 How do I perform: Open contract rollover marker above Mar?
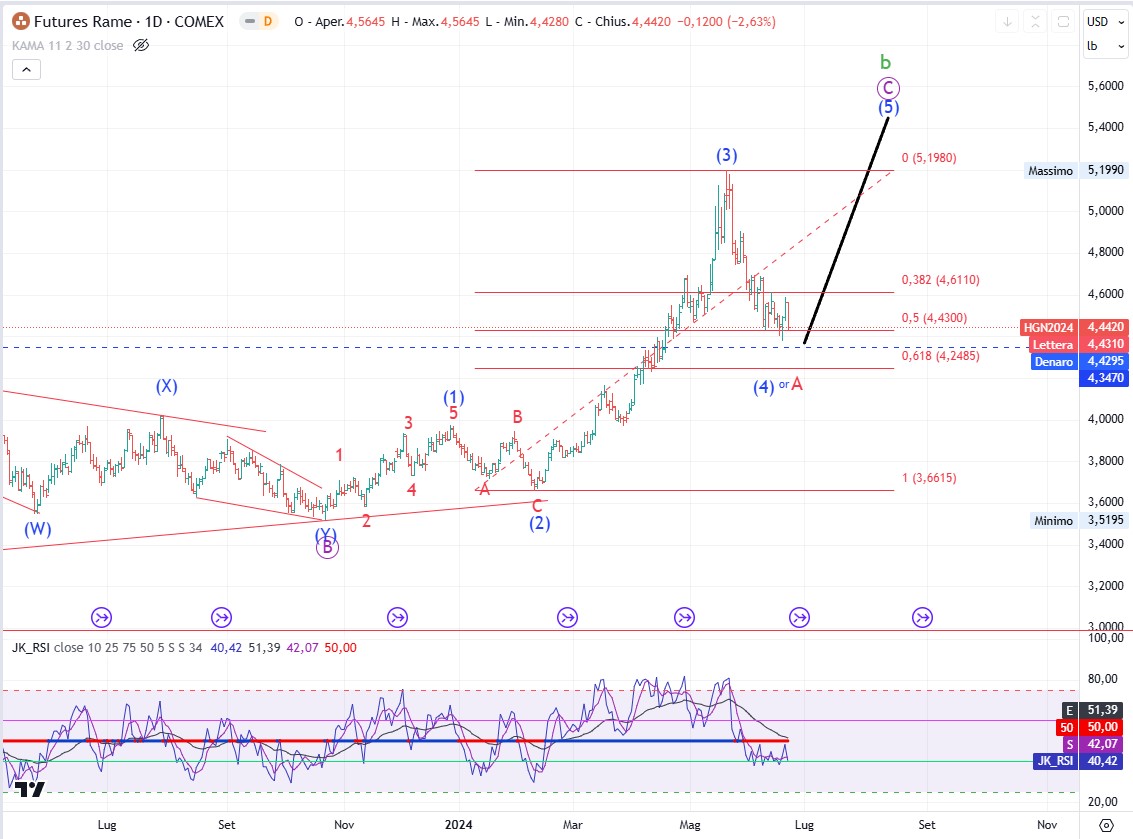pyautogui.click(x=567, y=617)
